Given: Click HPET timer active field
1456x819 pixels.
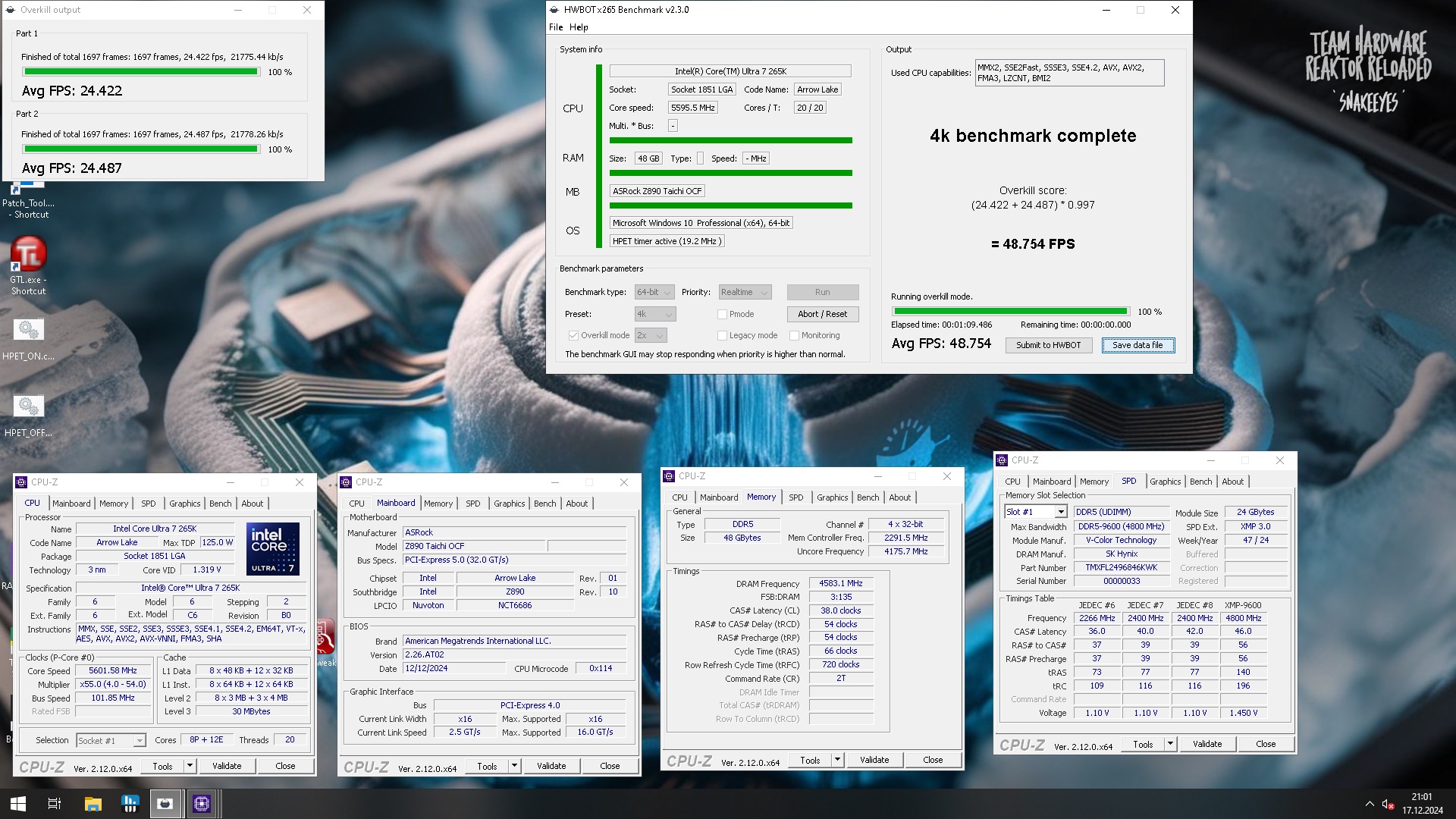Looking at the screenshot, I should (667, 241).
